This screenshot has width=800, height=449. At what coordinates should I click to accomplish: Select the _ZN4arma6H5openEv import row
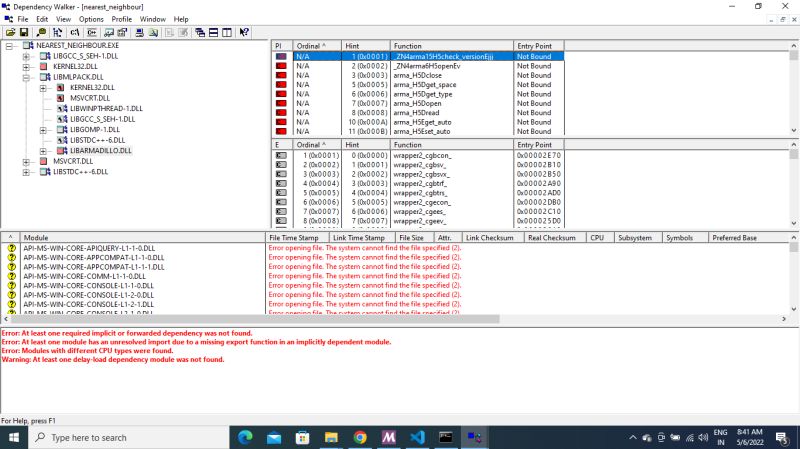pyautogui.click(x=418, y=66)
